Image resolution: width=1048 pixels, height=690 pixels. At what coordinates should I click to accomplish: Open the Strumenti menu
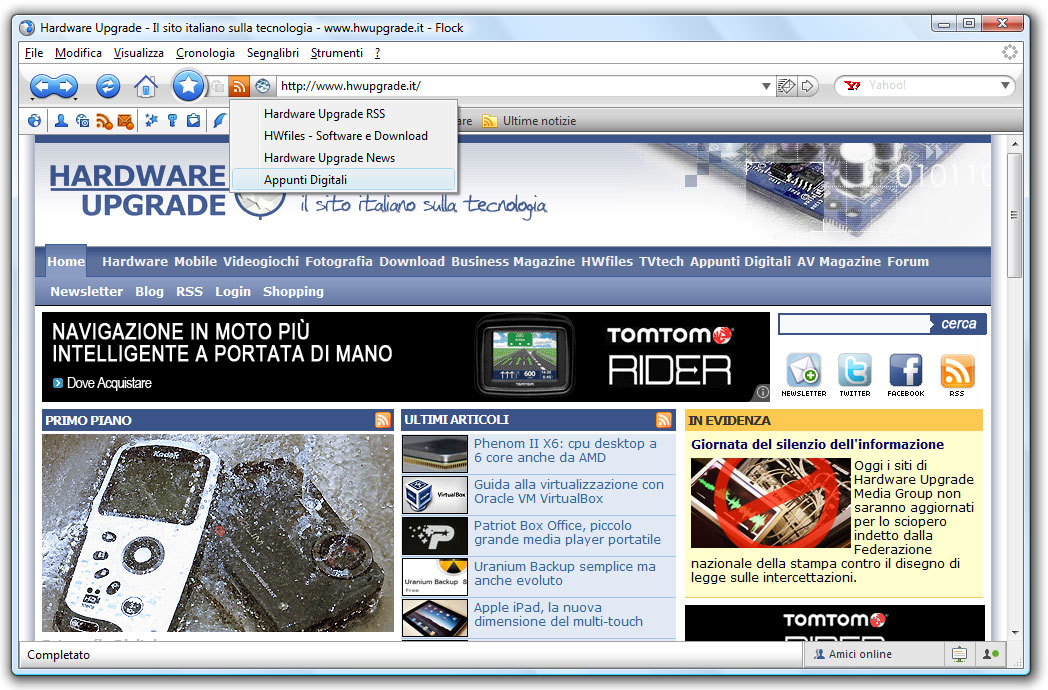(337, 53)
